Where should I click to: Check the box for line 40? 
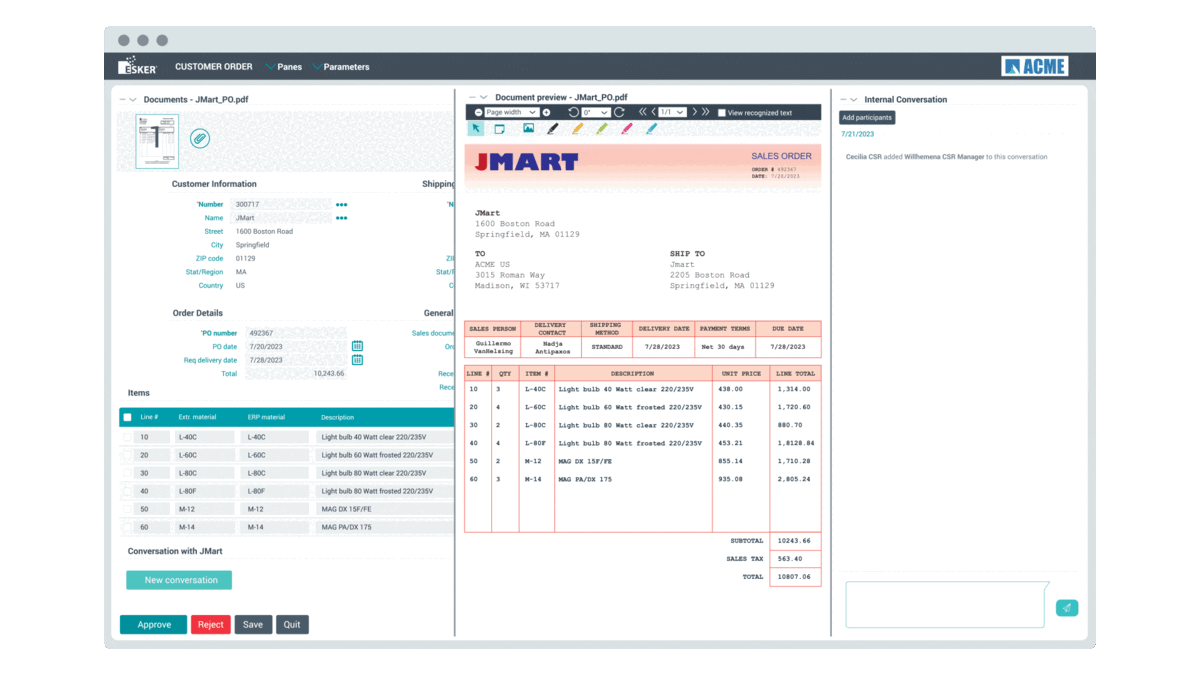[x=127, y=491]
